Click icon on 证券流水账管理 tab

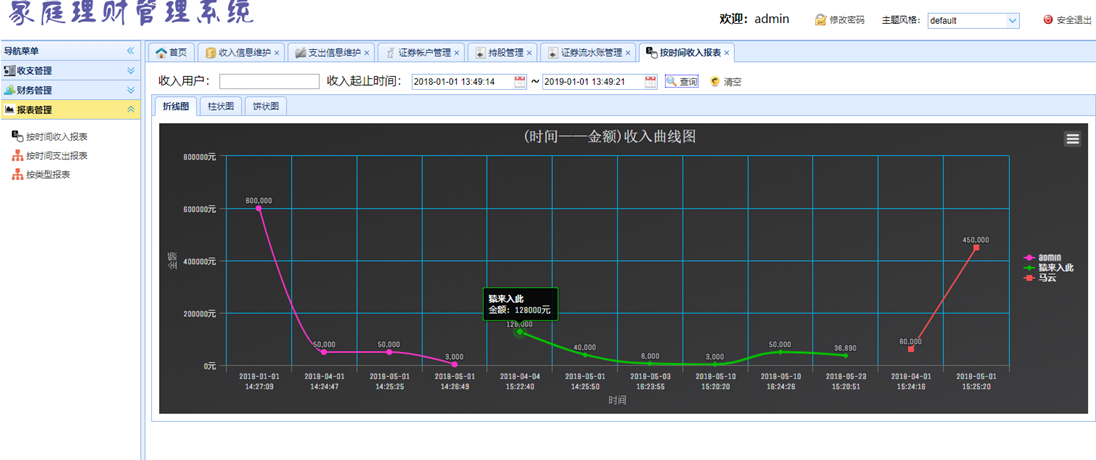click(x=554, y=52)
